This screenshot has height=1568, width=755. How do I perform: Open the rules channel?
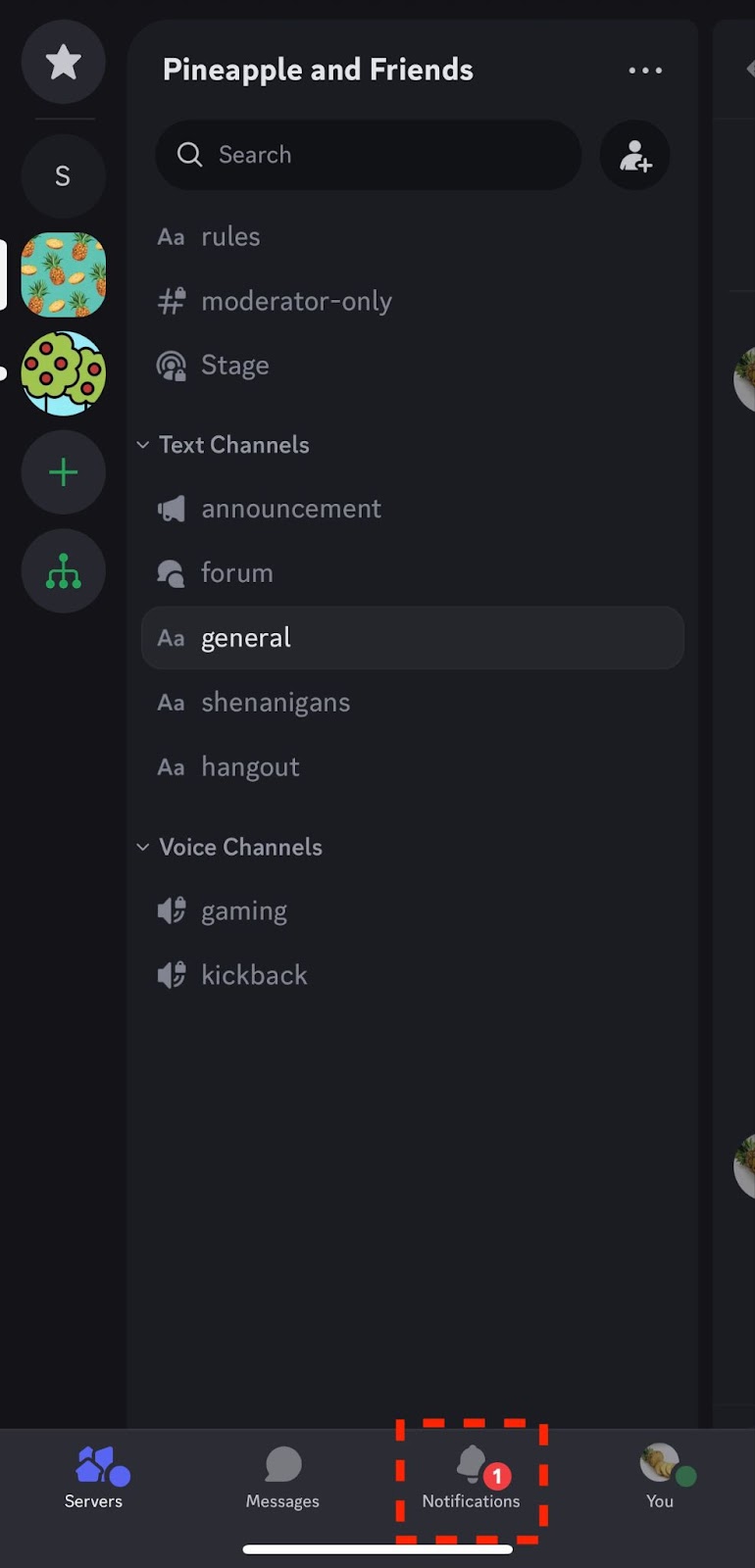click(x=230, y=237)
